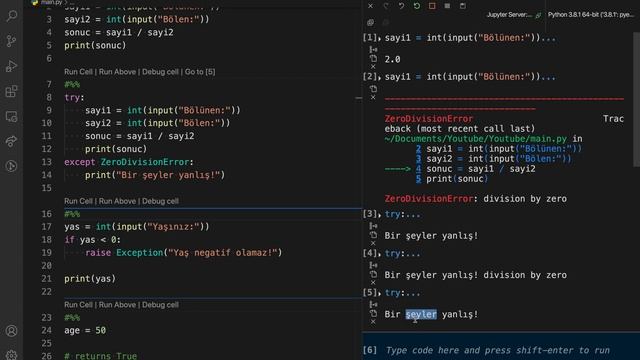Click Run Above above line 23
Image resolution: width=640 pixels, height=360 pixels.
pos(117,305)
